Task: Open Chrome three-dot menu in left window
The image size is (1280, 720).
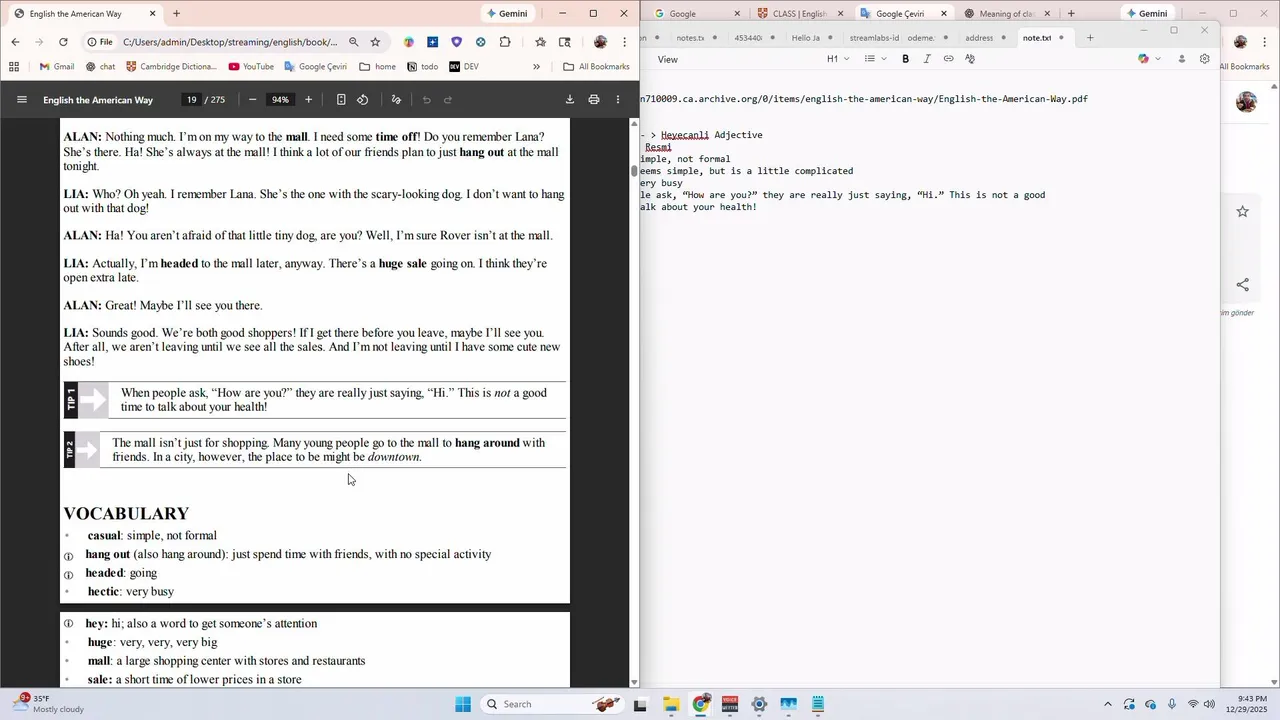Action: click(625, 42)
